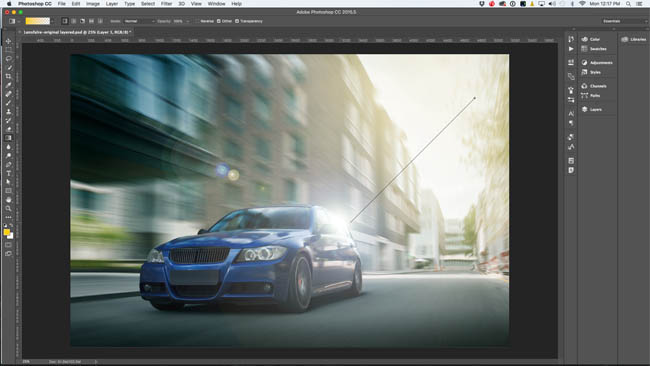Change the screen mode

[x=8, y=254]
